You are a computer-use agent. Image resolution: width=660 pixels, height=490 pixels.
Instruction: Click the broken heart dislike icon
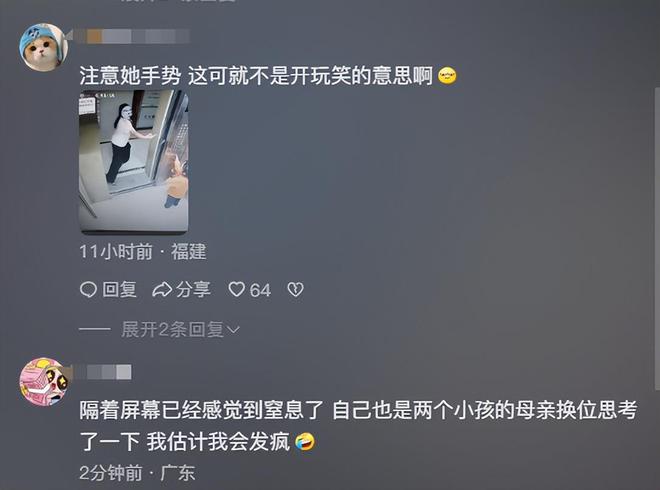click(295, 290)
